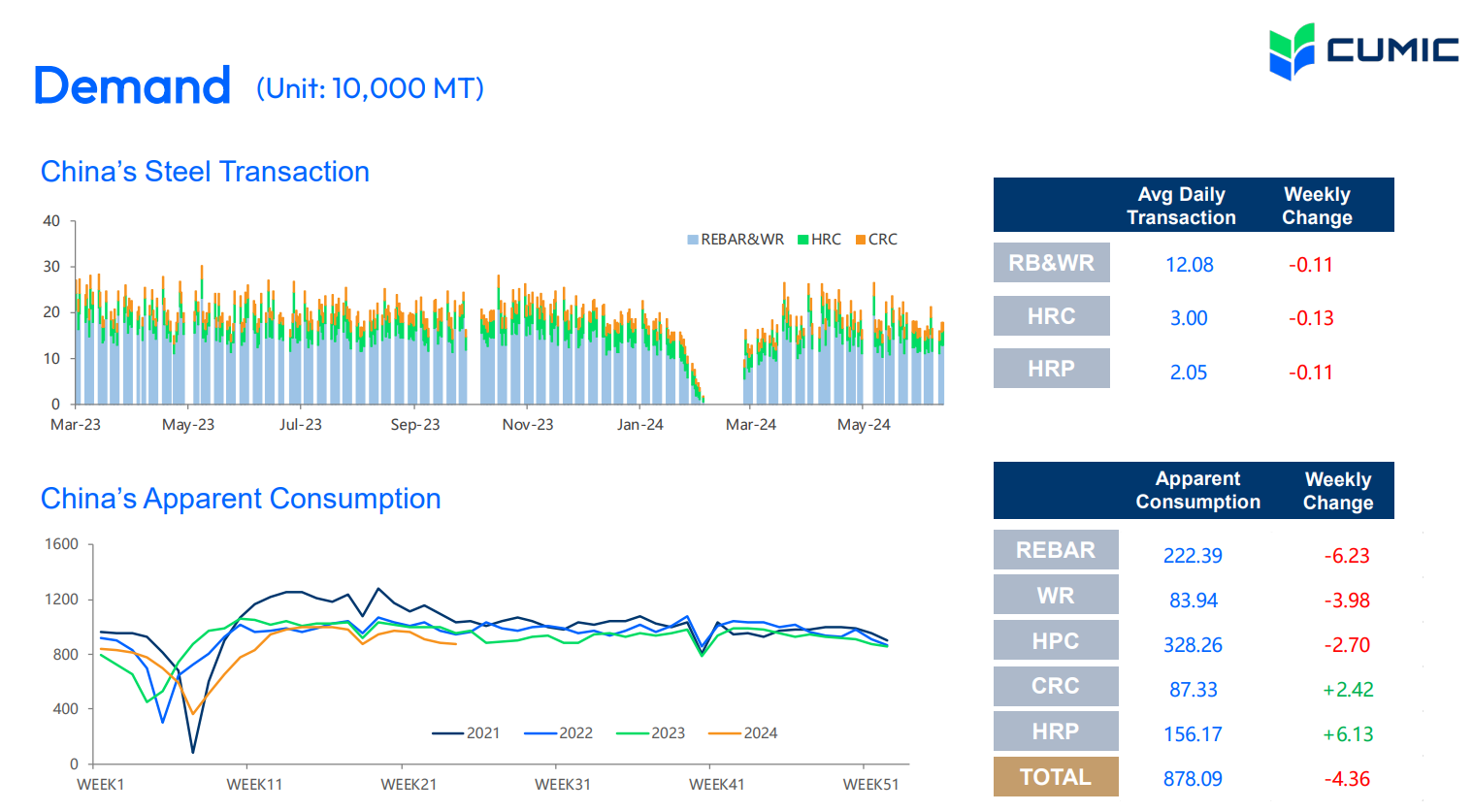The image size is (1473, 812).
Task: Click the TOTAL row label
Action: (1055, 777)
